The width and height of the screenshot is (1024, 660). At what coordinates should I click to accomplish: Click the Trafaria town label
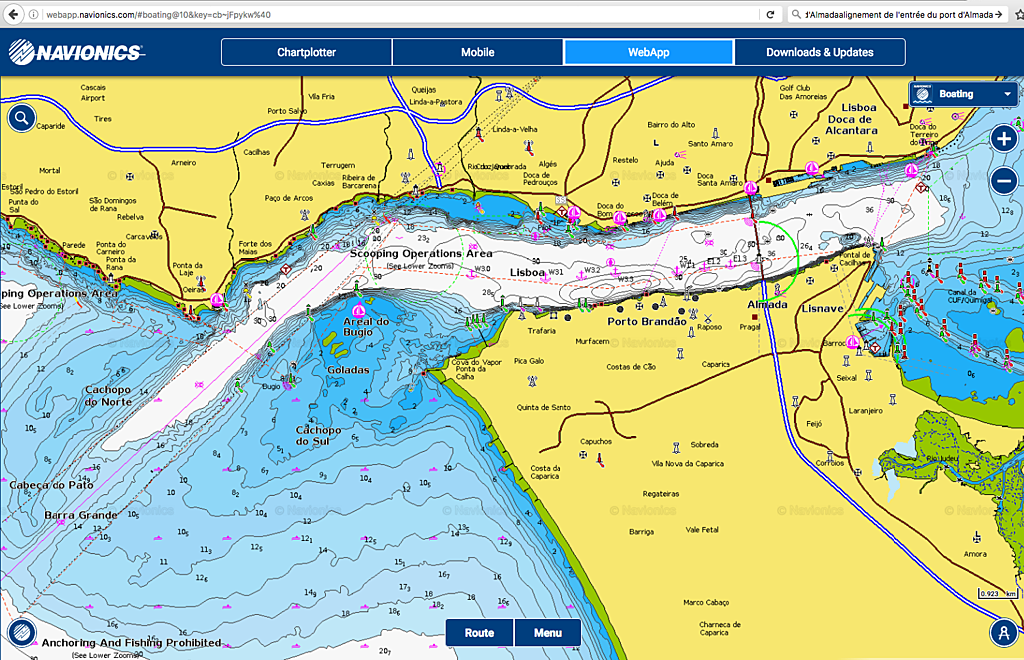541,331
